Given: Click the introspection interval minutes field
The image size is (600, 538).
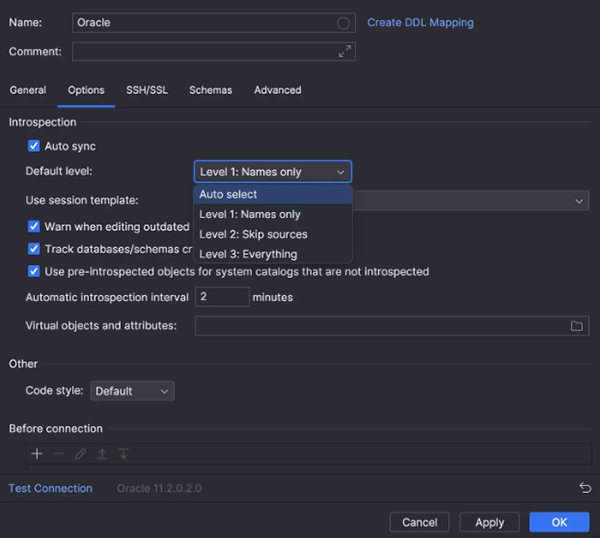Looking at the screenshot, I should point(222,297).
